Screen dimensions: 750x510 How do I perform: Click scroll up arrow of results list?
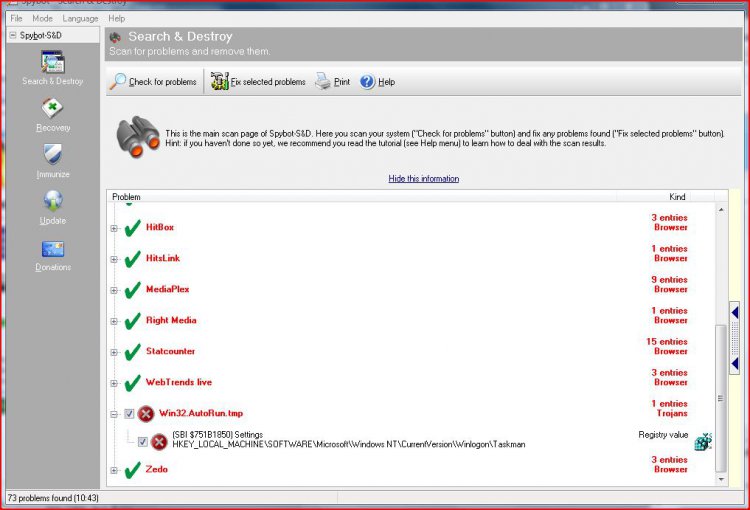point(721,210)
